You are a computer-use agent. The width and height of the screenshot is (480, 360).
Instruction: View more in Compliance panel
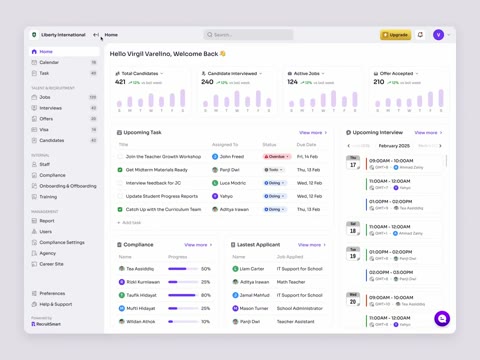click(x=198, y=245)
